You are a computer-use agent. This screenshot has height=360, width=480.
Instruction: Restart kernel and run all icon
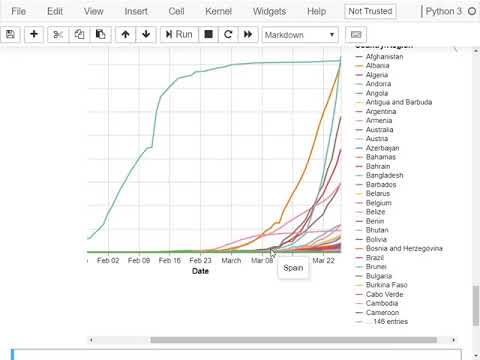tap(248, 34)
